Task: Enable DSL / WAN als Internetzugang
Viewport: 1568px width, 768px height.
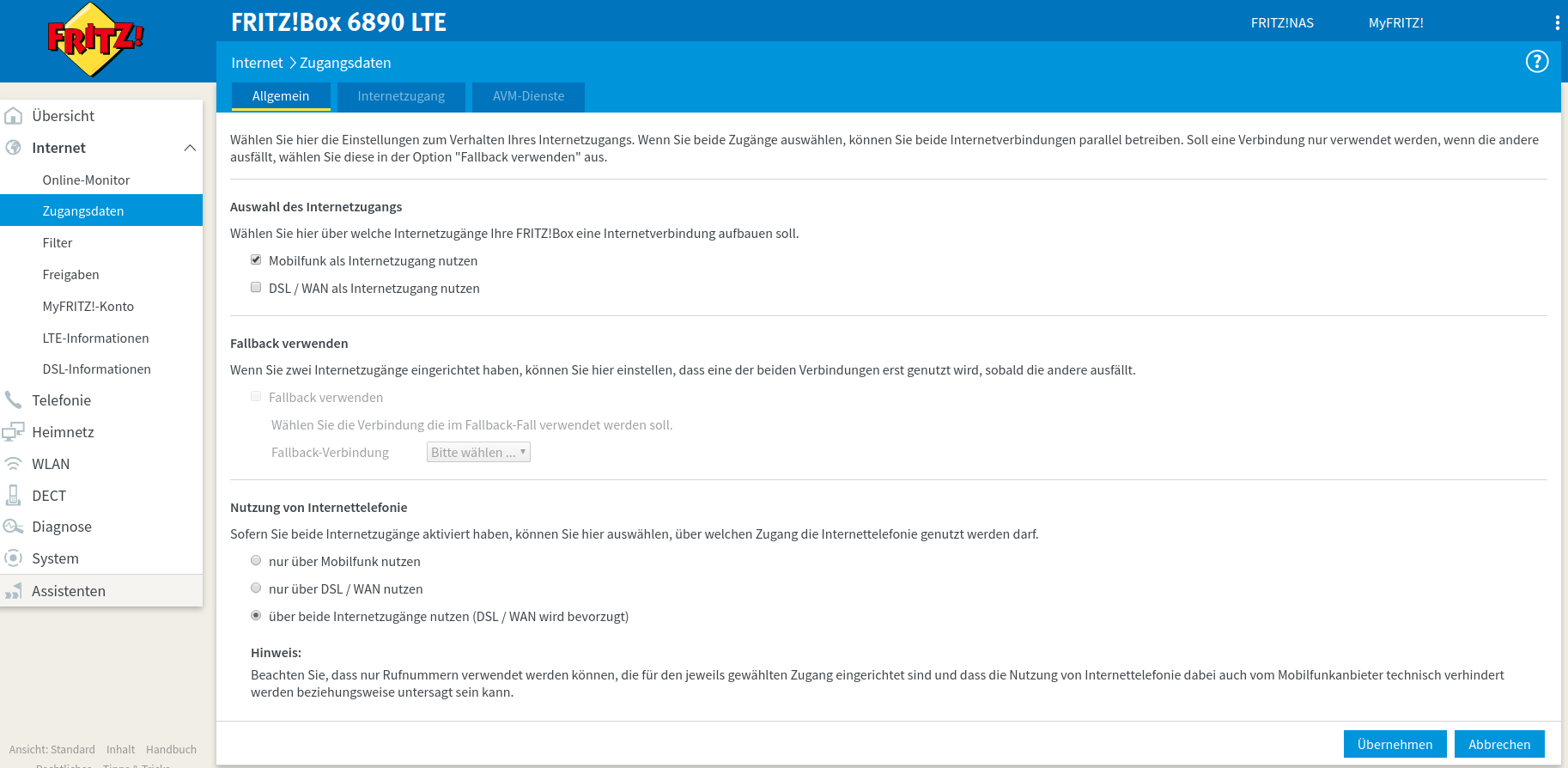Action: pyautogui.click(x=256, y=288)
